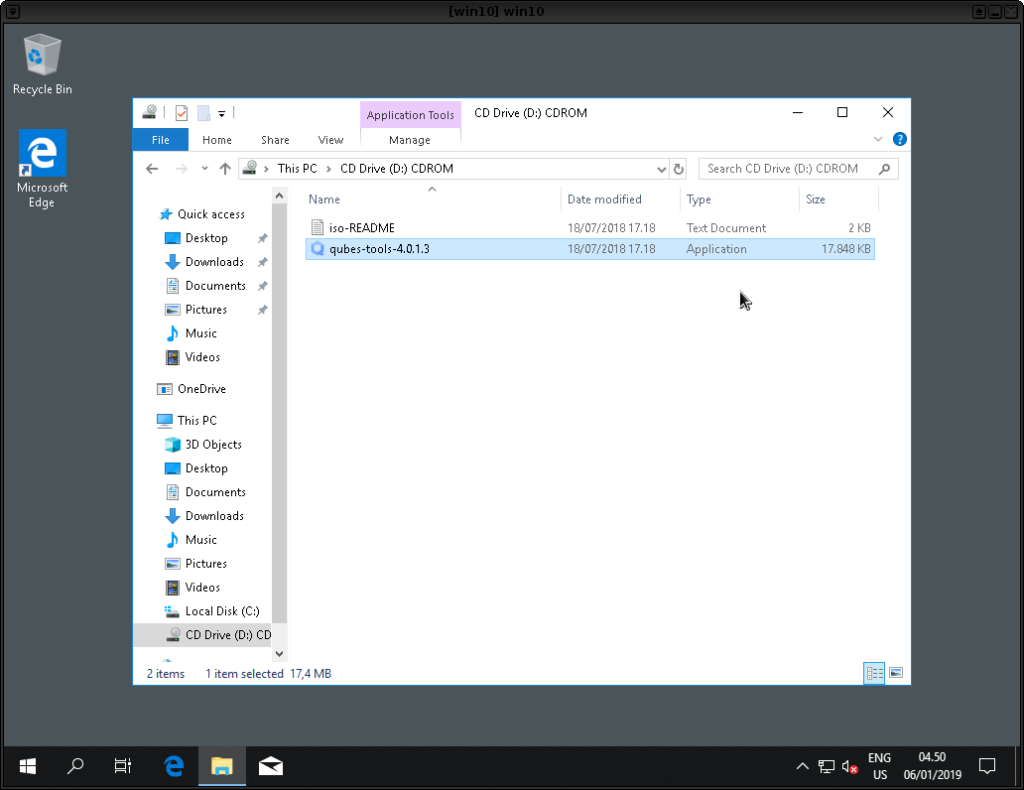Open the File ribbon tab
The height and width of the screenshot is (790, 1024).
tap(161, 140)
